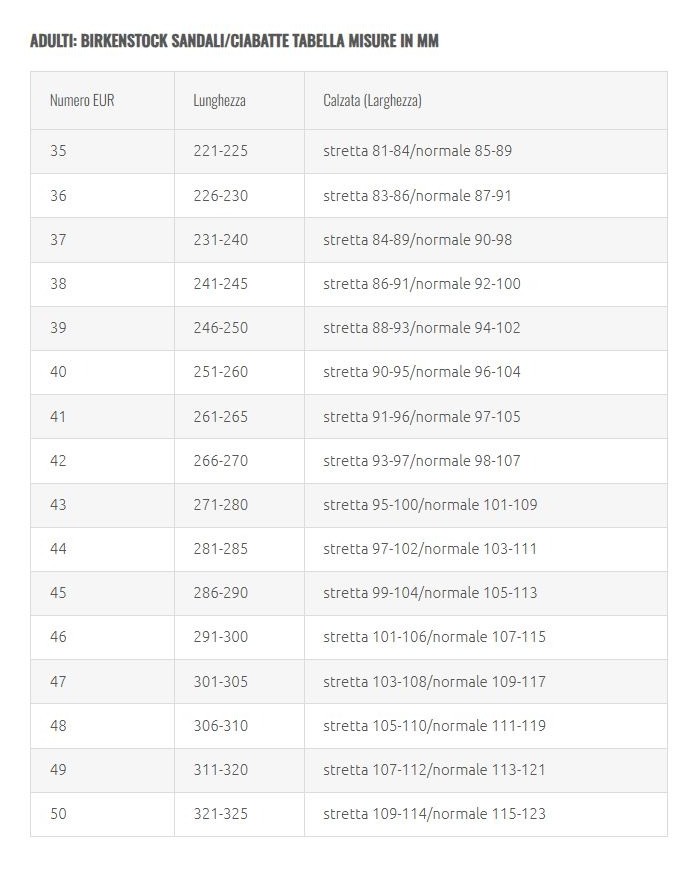Select the length cell 226-230
The image size is (700, 869).
pyautogui.click(x=220, y=195)
